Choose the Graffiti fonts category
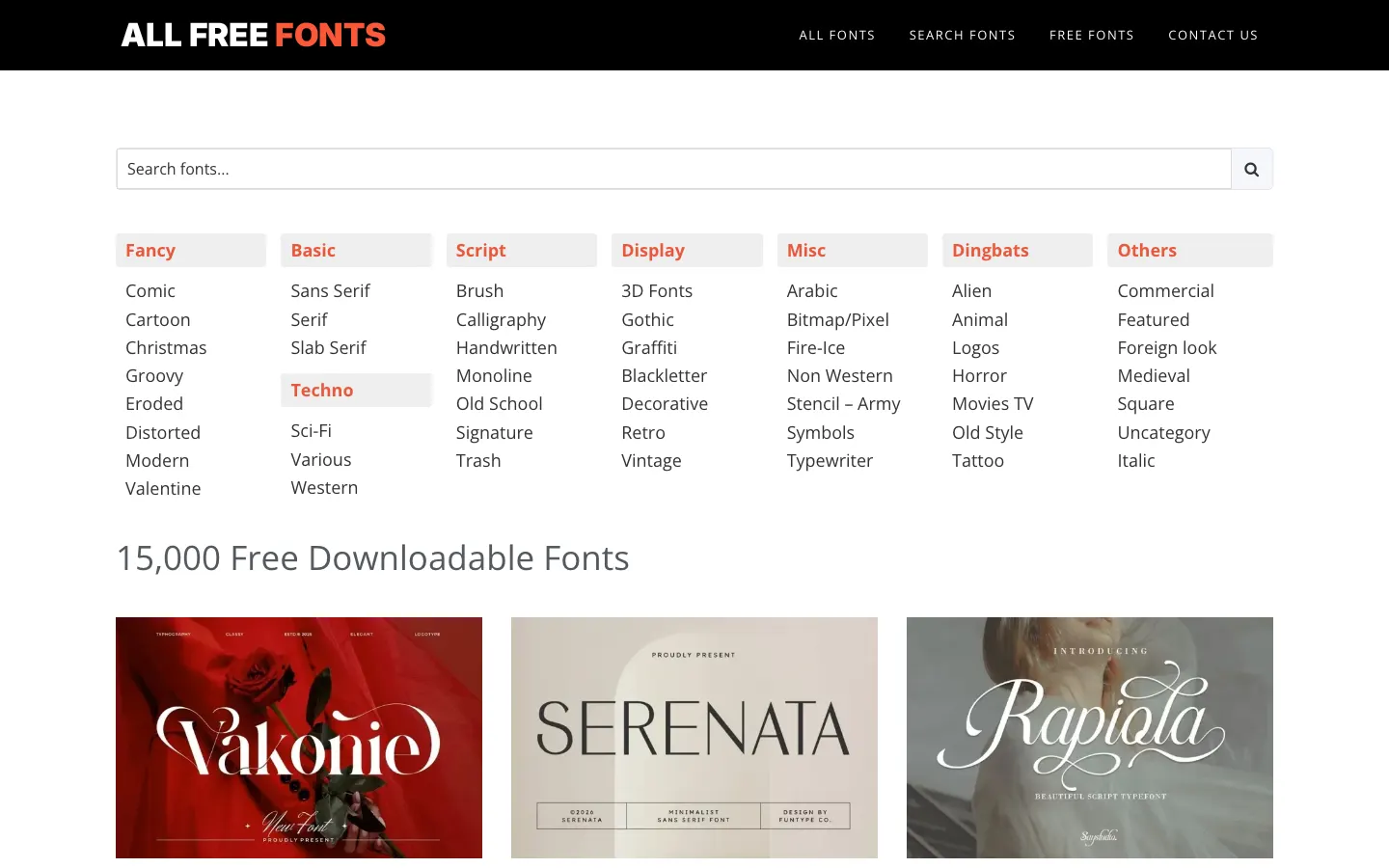This screenshot has width=1389, height=868. click(649, 347)
